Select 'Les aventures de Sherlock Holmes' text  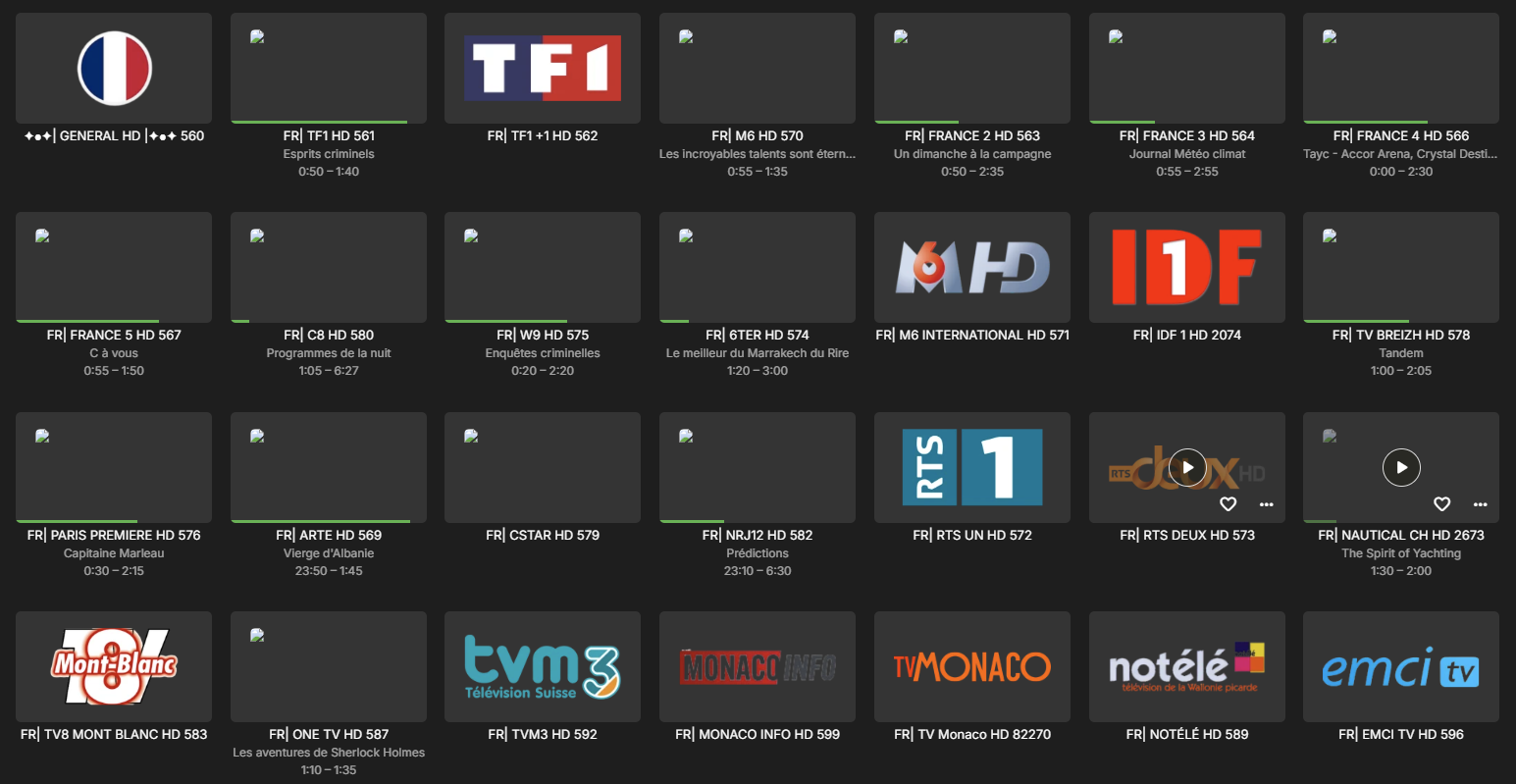point(329,753)
